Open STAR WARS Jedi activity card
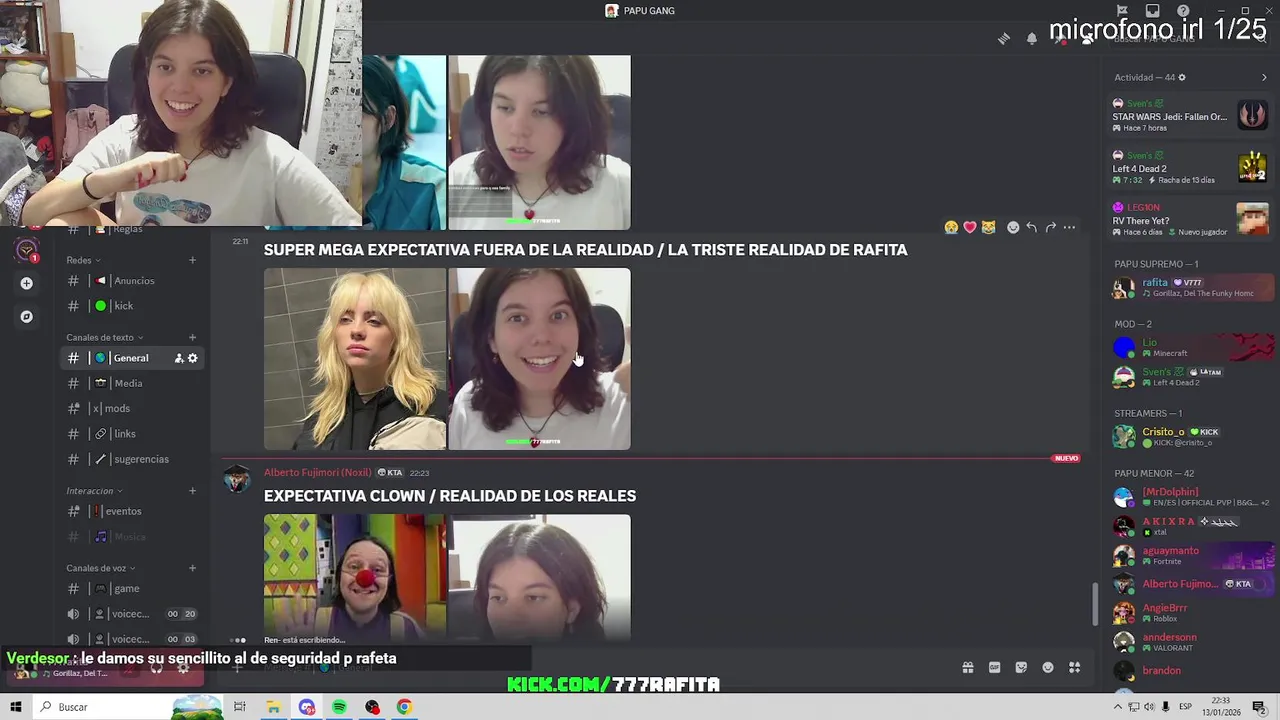This screenshot has height=720, width=1280. tap(1190, 115)
